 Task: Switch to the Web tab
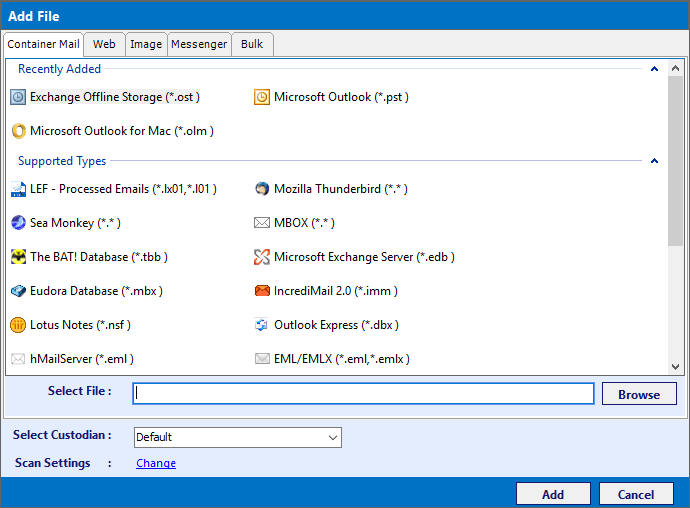[x=104, y=44]
